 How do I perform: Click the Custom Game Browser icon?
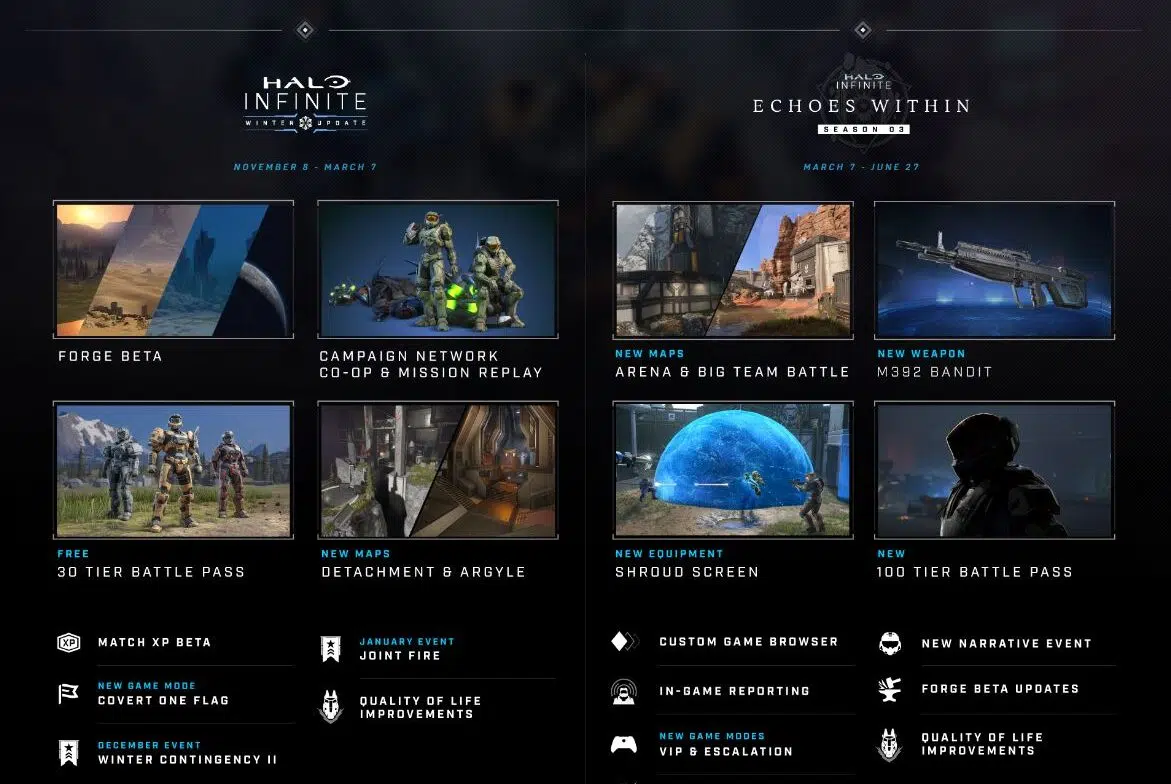[624, 642]
